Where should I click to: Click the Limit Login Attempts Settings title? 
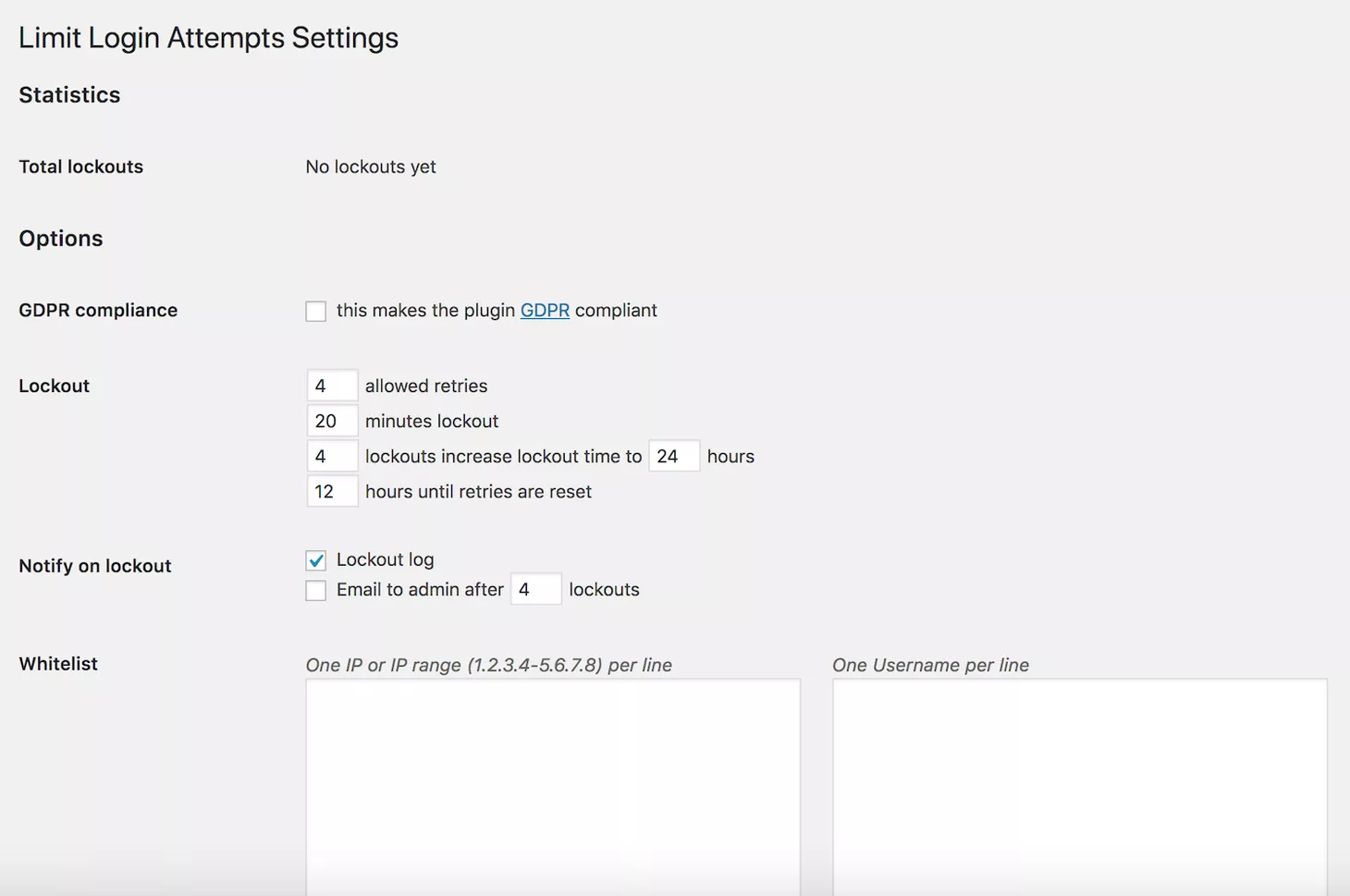(x=208, y=38)
